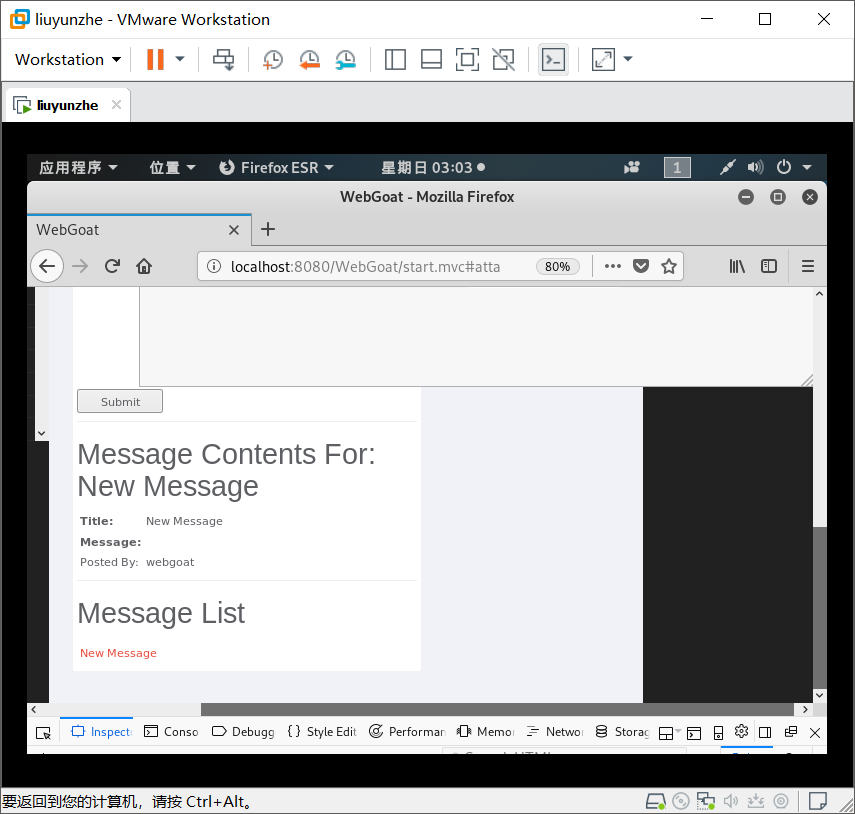Save page to Pocket
Viewport: 855px width, 814px height.
coord(641,266)
